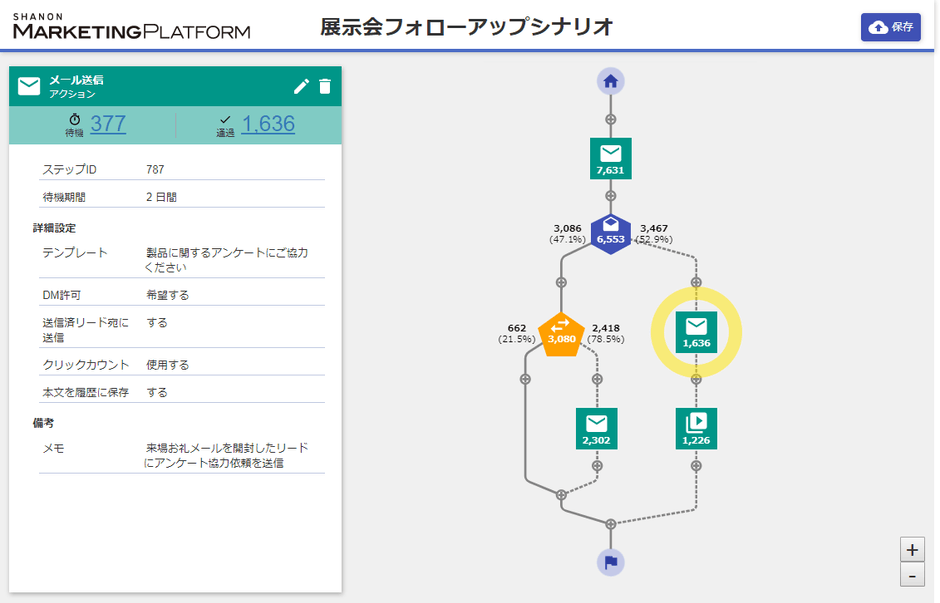Click the flag end node
This screenshot has width=940, height=603.
pyautogui.click(x=611, y=562)
